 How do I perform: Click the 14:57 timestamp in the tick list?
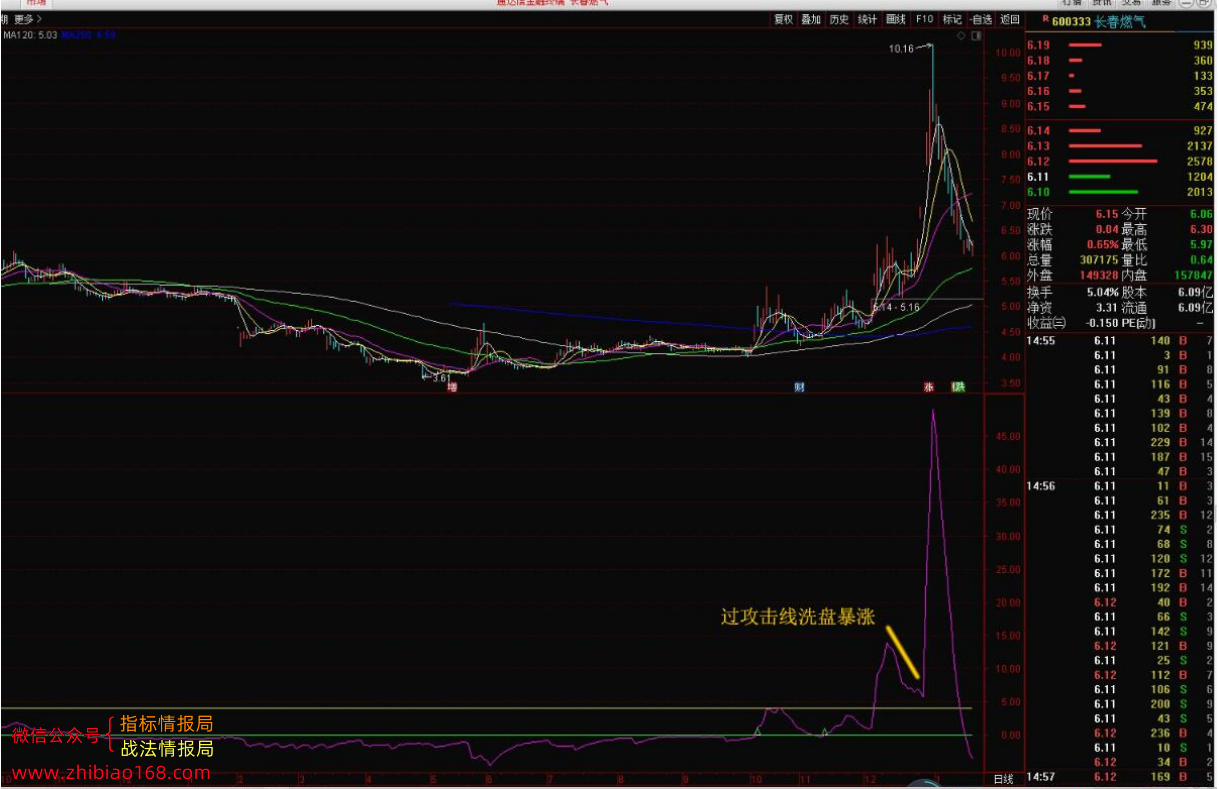(x=1041, y=777)
